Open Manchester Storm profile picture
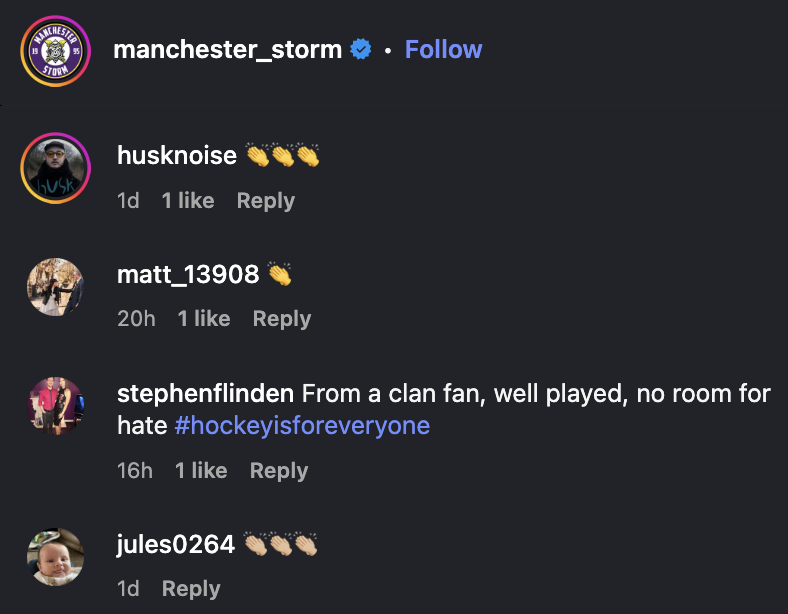The image size is (788, 614). [56, 51]
